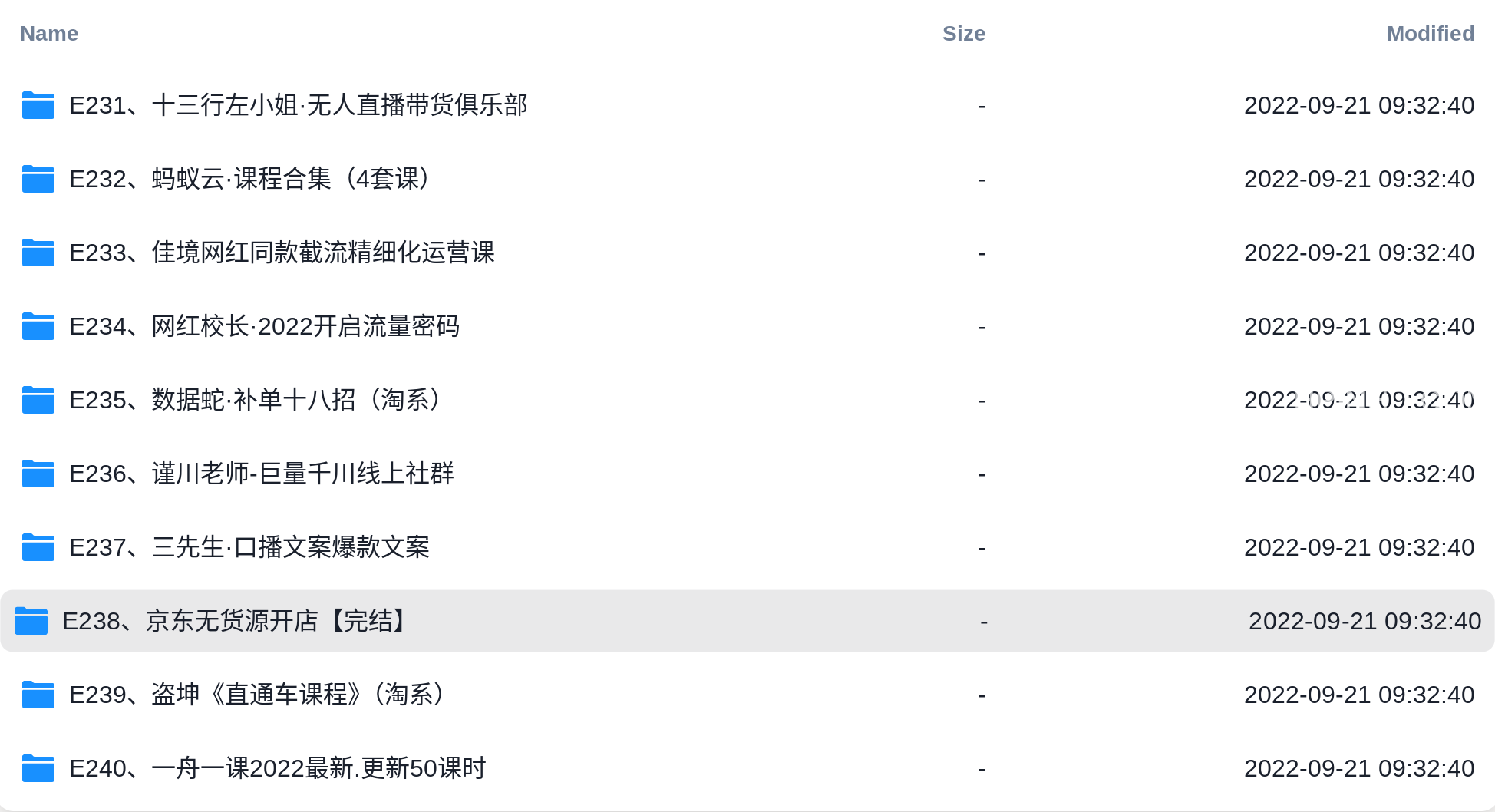The height and width of the screenshot is (812, 1495).
Task: Sort the list by Name column header
Action: [49, 34]
